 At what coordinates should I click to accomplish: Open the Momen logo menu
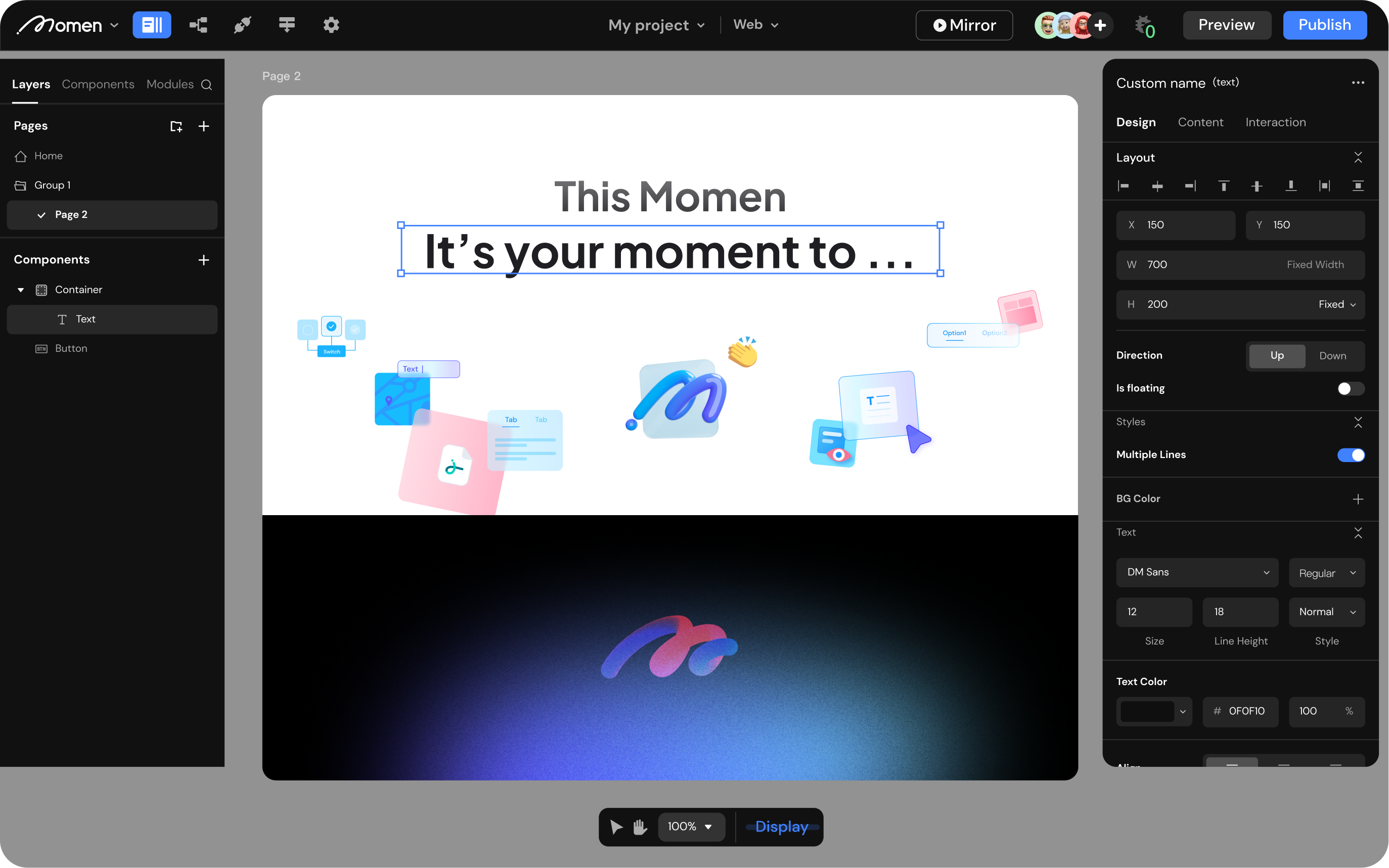click(67, 25)
